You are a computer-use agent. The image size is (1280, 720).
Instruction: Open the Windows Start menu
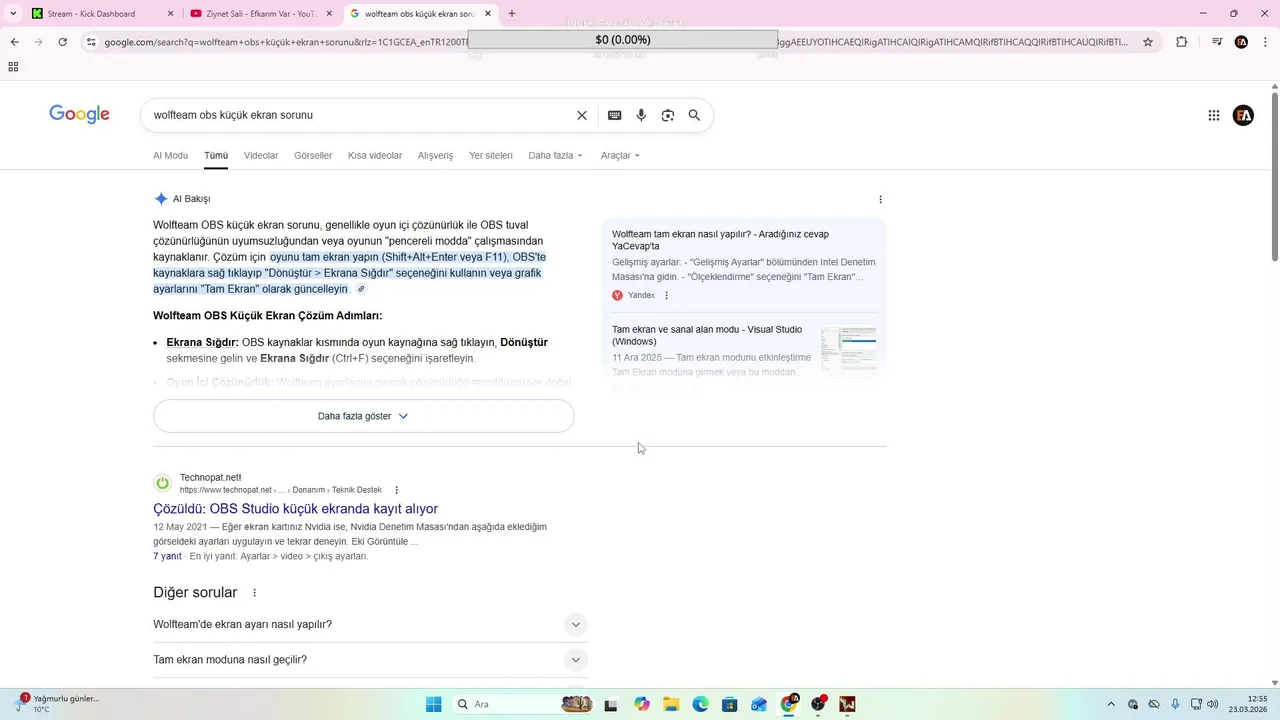point(434,704)
